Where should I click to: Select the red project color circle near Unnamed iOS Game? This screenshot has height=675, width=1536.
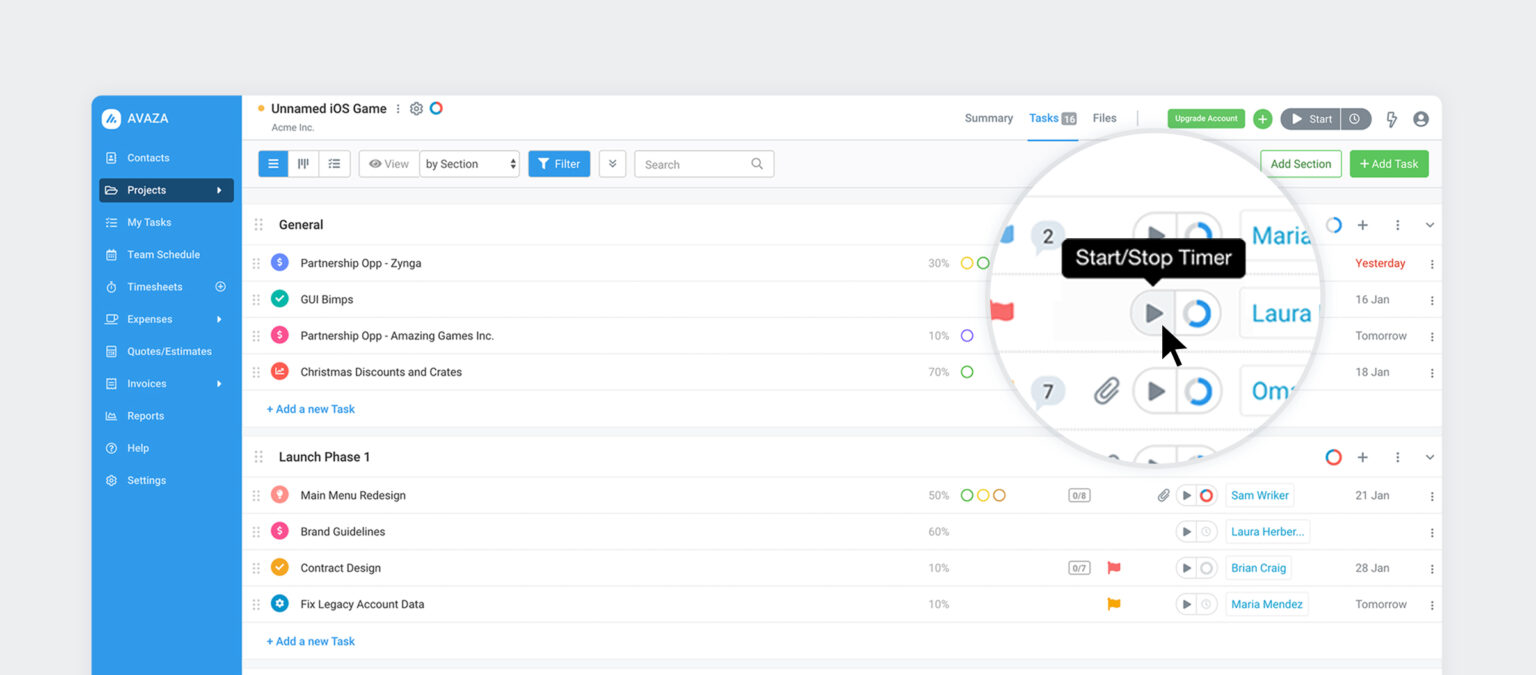(x=435, y=108)
